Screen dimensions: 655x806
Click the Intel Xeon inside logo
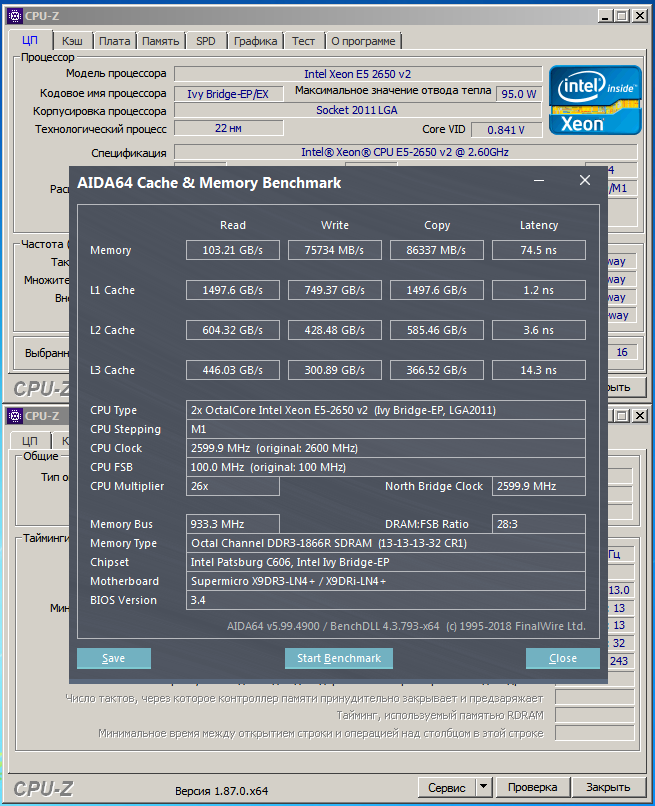tap(595, 100)
